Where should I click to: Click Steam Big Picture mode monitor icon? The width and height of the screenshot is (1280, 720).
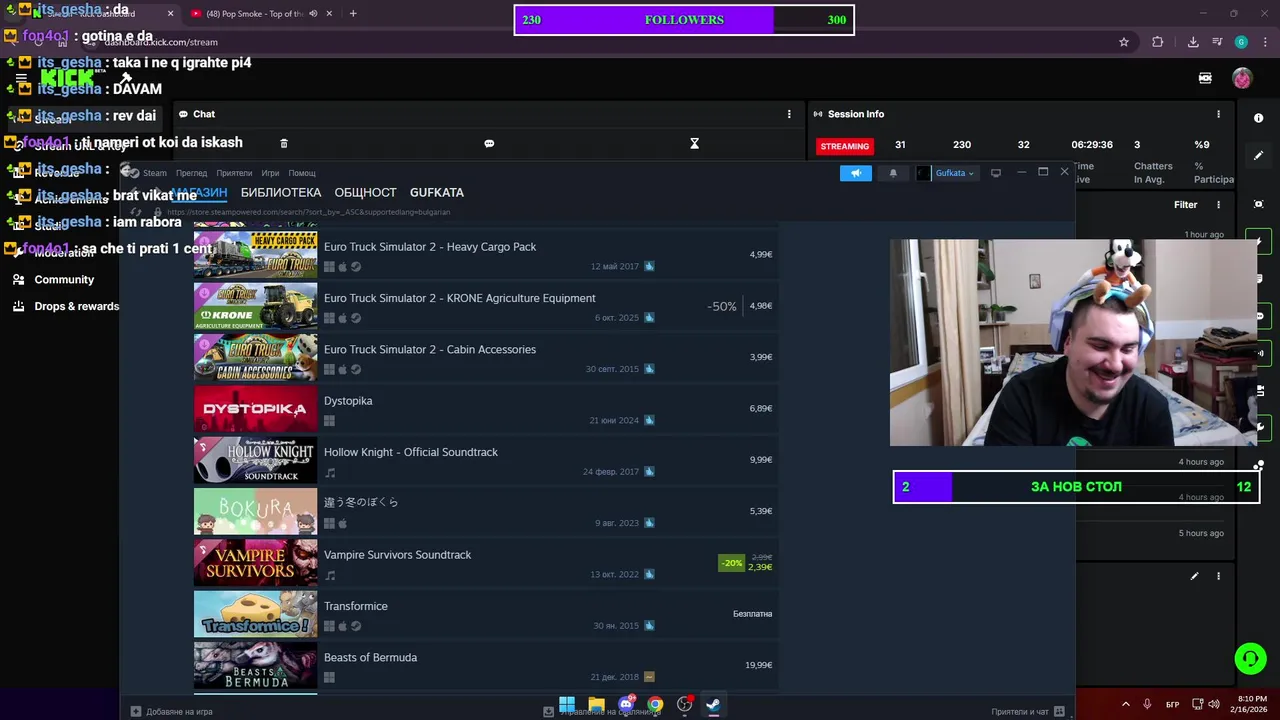point(996,173)
